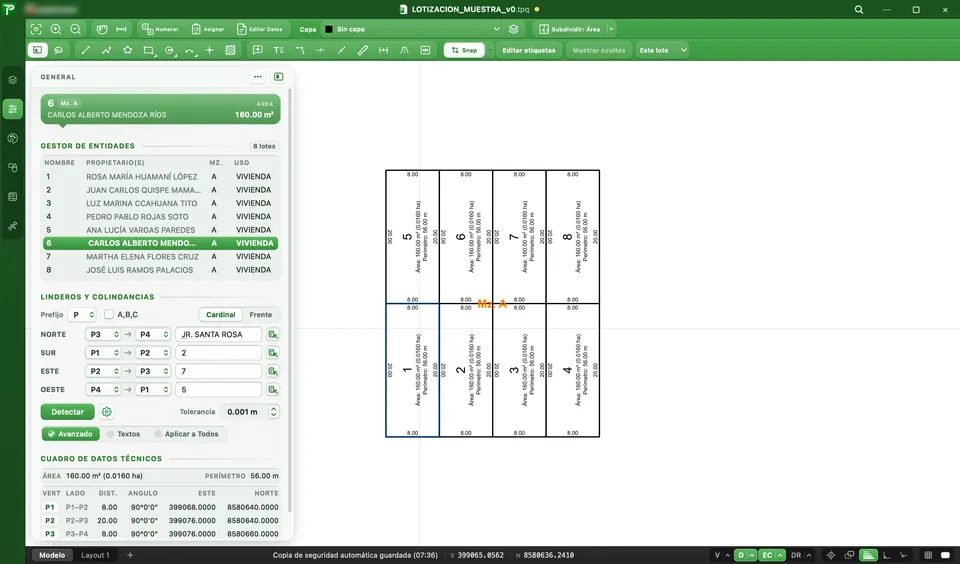Switch to the Cardinal tab

(220, 314)
